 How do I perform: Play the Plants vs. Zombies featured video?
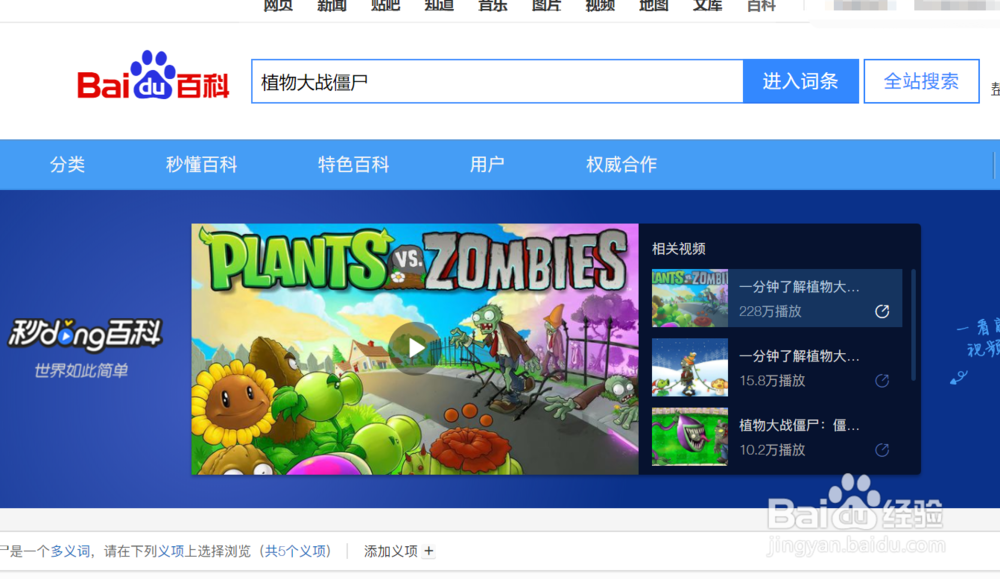415,350
